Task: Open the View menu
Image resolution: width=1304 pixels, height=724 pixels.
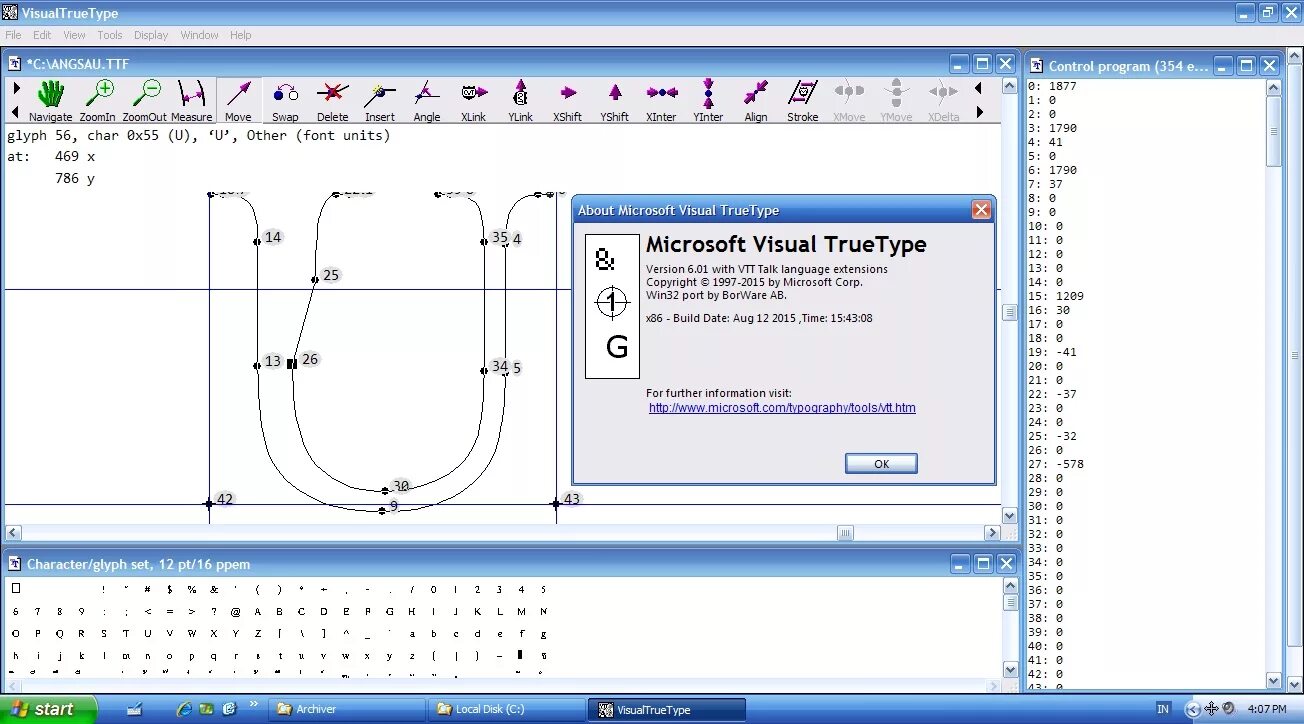Action: pos(74,35)
